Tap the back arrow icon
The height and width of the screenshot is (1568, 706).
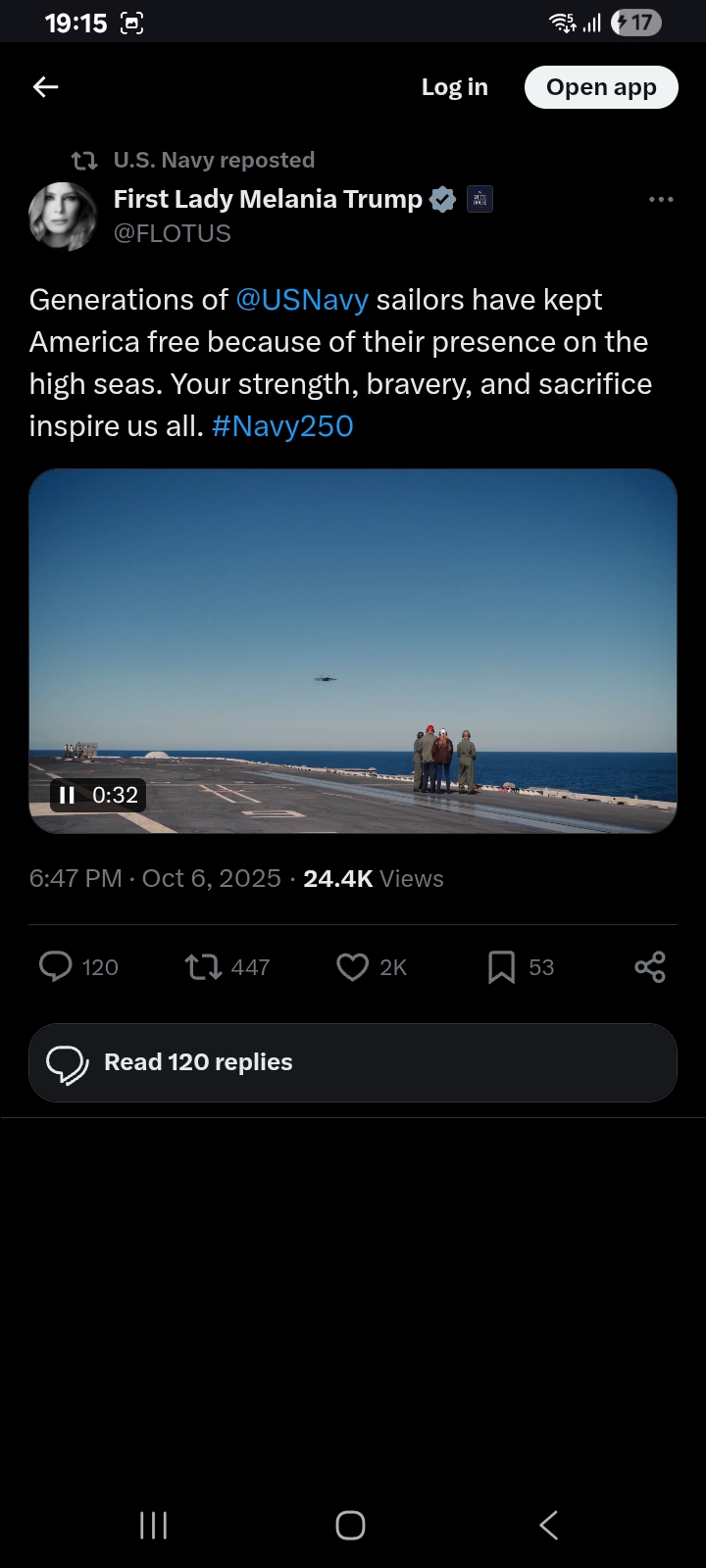pyautogui.click(x=46, y=87)
